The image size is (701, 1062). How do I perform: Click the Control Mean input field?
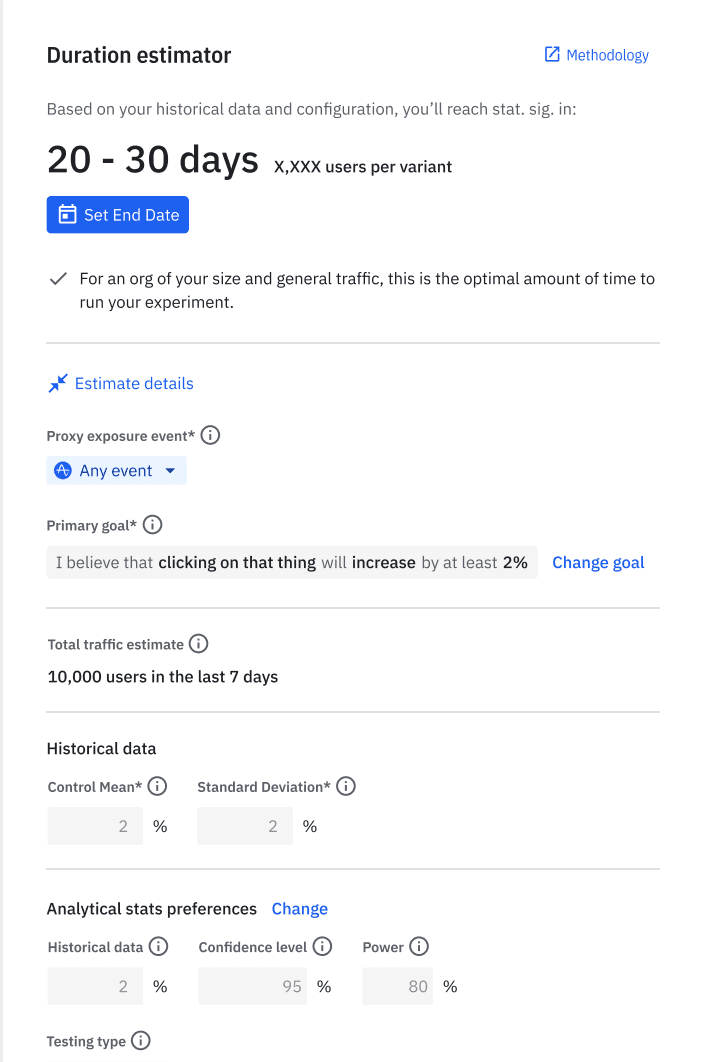95,825
